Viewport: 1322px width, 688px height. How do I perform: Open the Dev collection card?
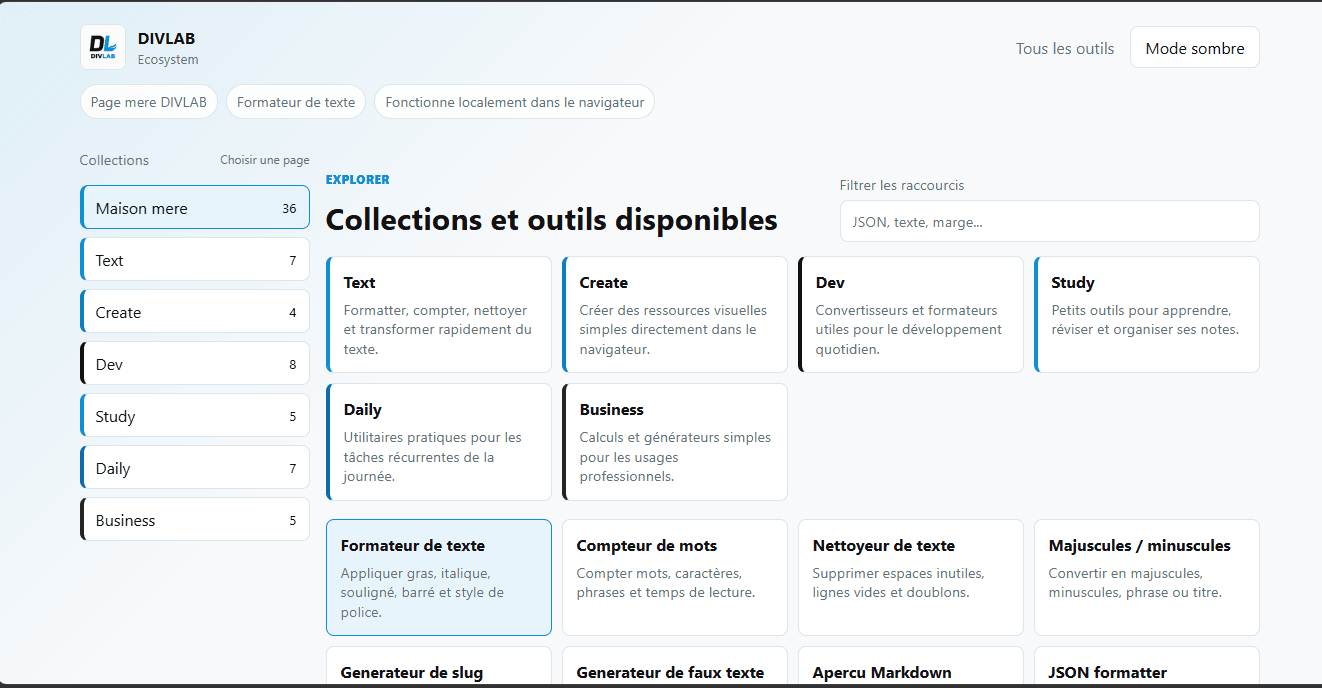pos(911,315)
